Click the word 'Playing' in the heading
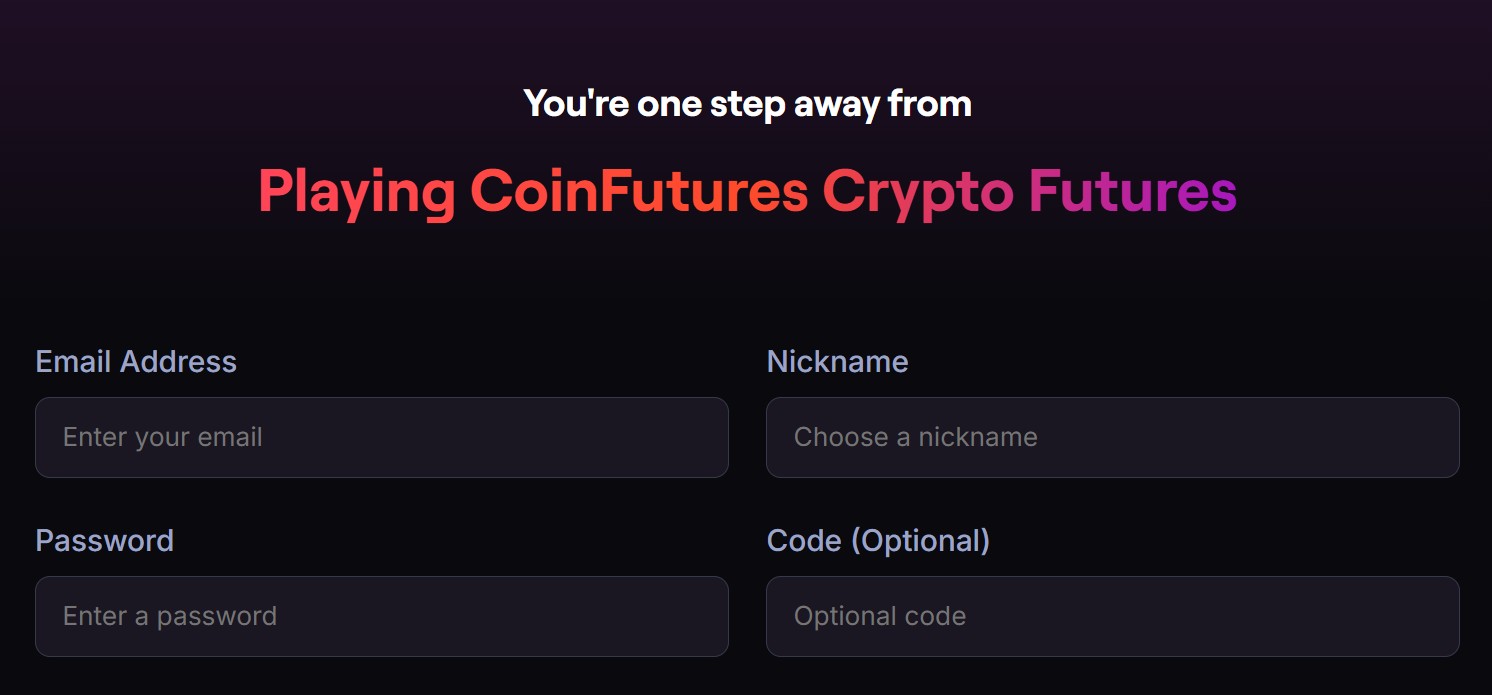The width and height of the screenshot is (1492, 695). (356, 190)
